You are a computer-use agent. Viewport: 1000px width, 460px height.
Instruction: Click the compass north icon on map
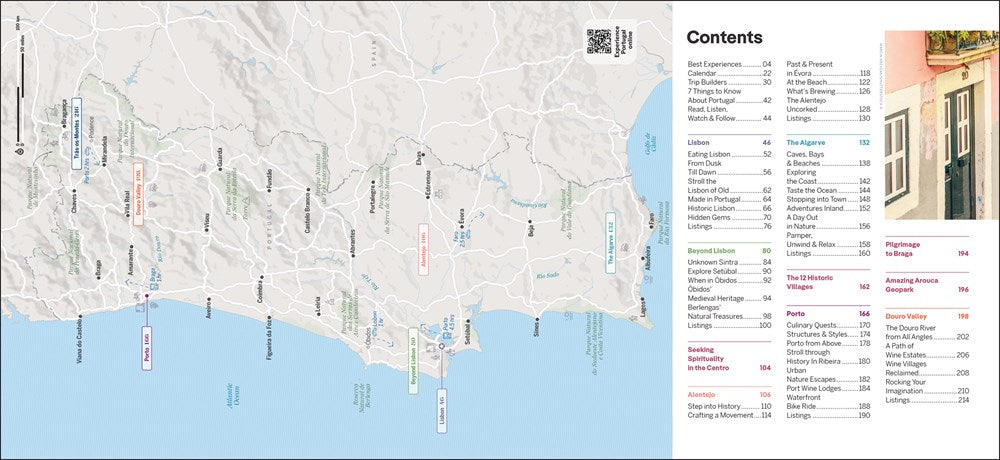pyautogui.click(x=23, y=150)
